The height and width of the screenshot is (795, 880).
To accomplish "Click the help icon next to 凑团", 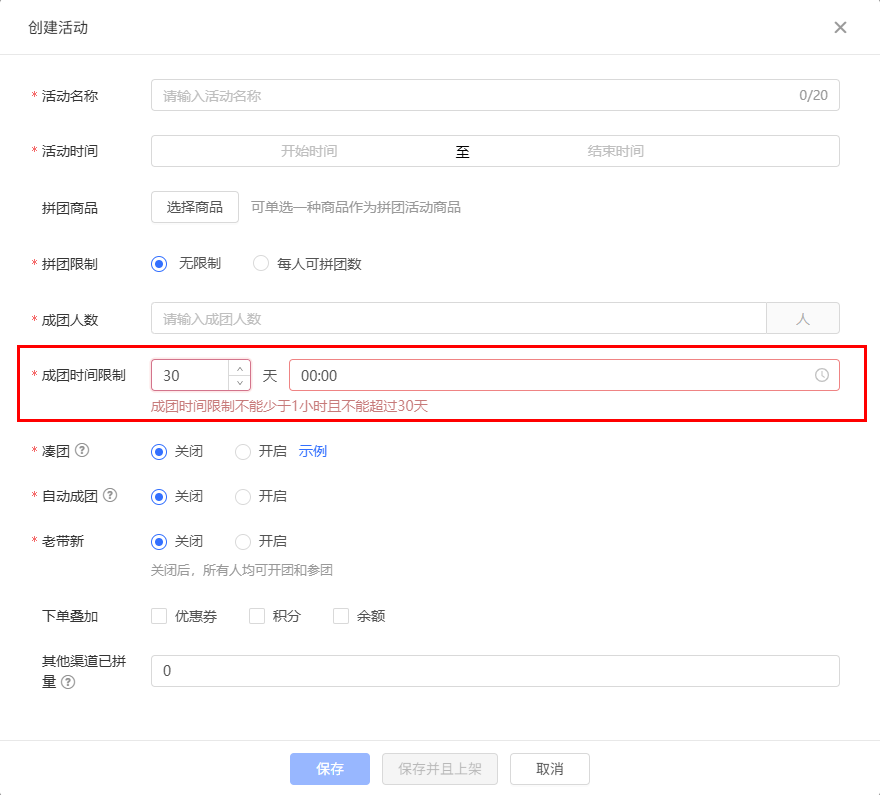I will (x=82, y=451).
